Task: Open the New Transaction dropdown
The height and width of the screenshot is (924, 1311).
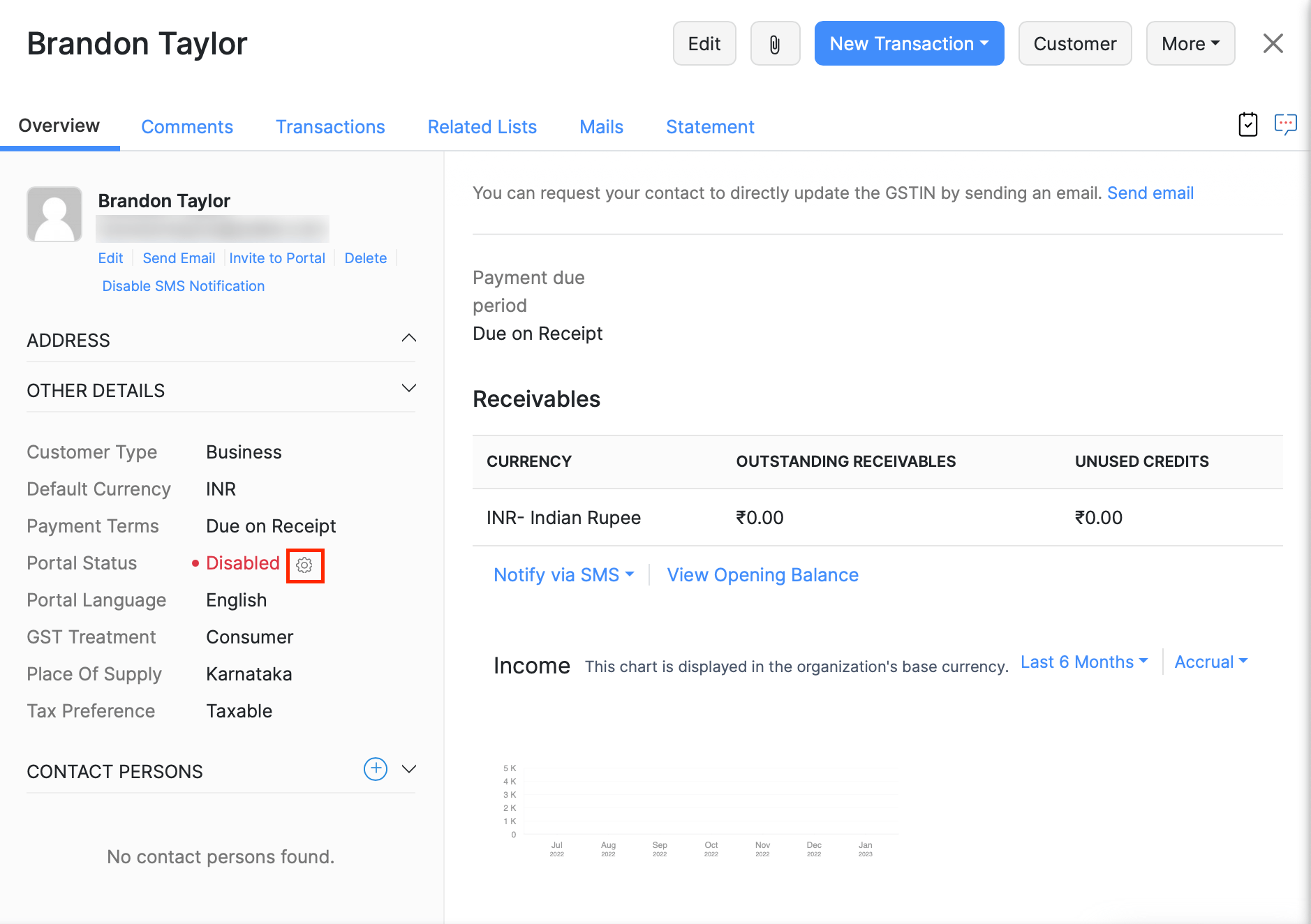Action: pyautogui.click(x=909, y=44)
